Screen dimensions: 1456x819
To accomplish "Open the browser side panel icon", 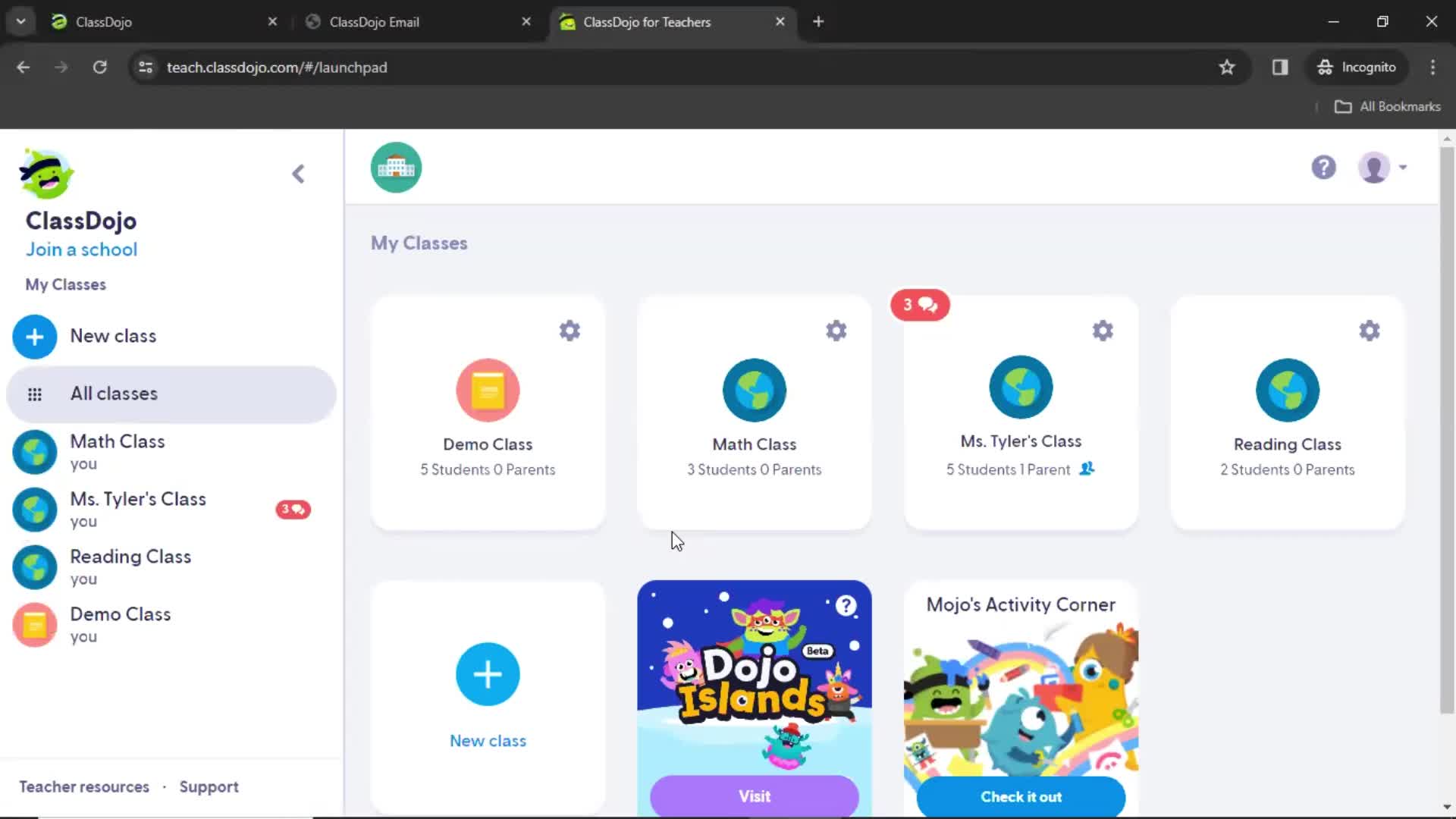I will click(x=1280, y=67).
